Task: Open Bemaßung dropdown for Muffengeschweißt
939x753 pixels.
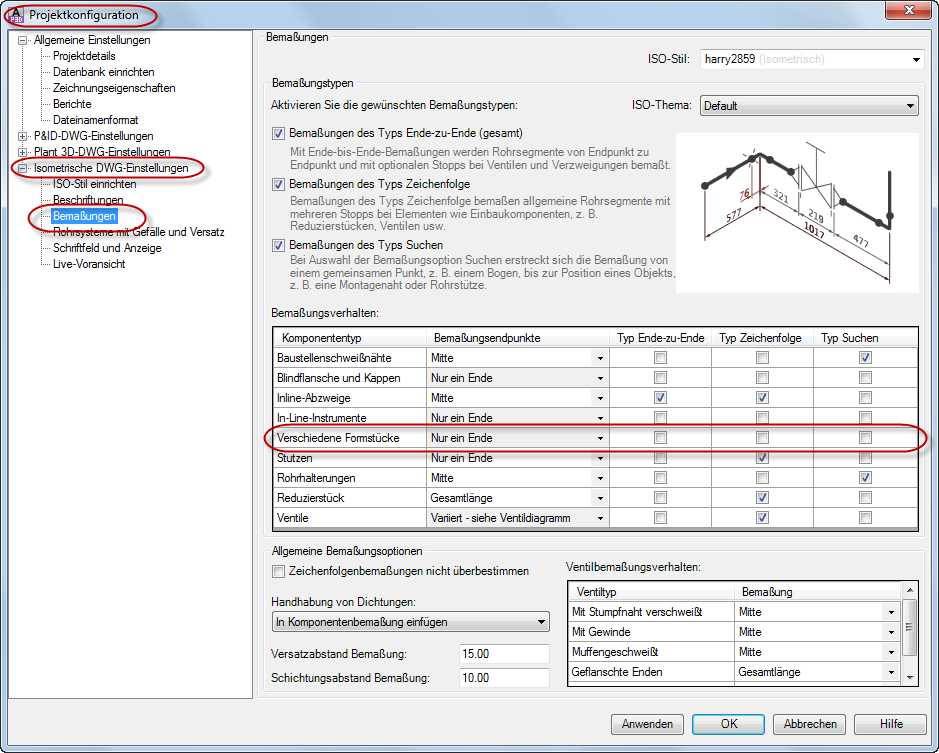Action: tap(891, 652)
